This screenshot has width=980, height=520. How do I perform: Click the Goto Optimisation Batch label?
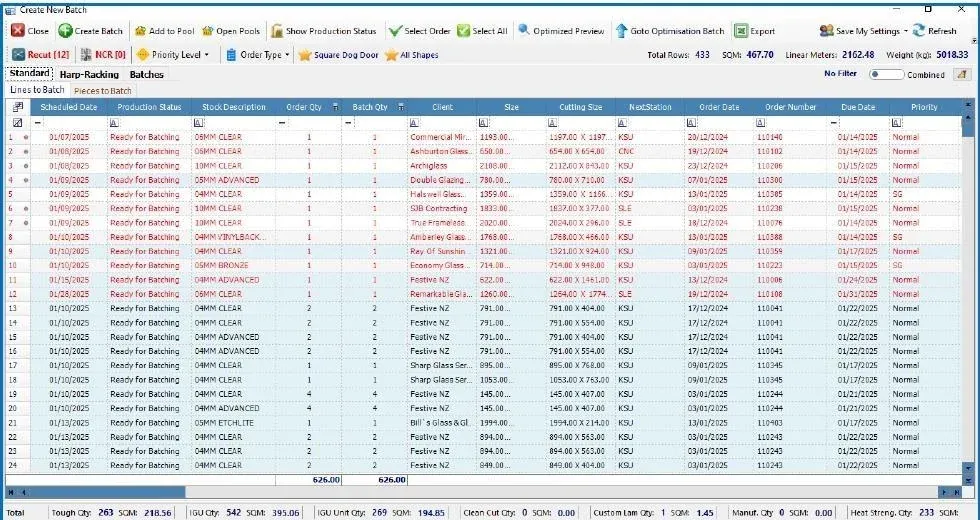coord(677,31)
